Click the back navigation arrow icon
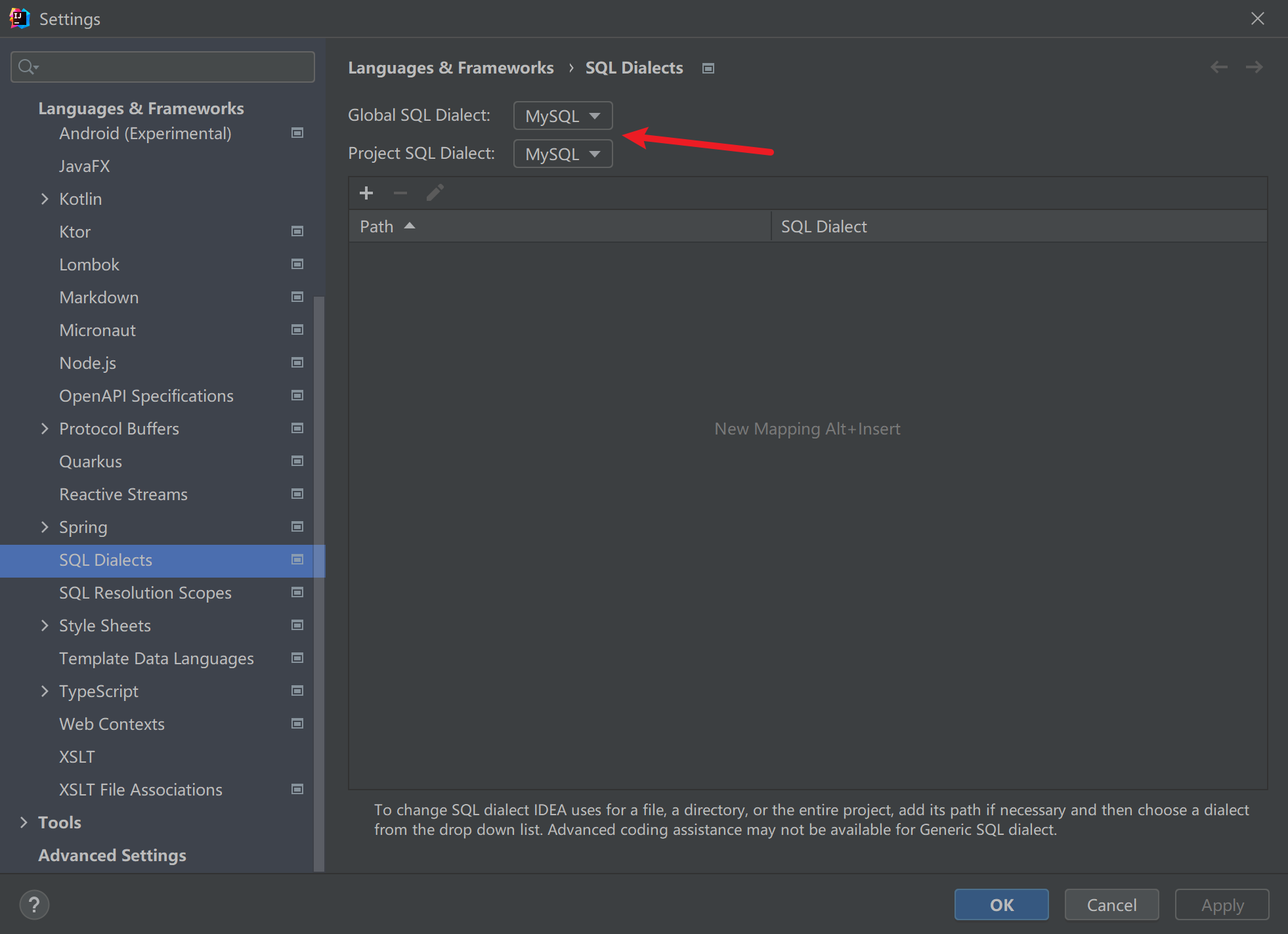Viewport: 1288px width, 934px height. coord(1219,67)
